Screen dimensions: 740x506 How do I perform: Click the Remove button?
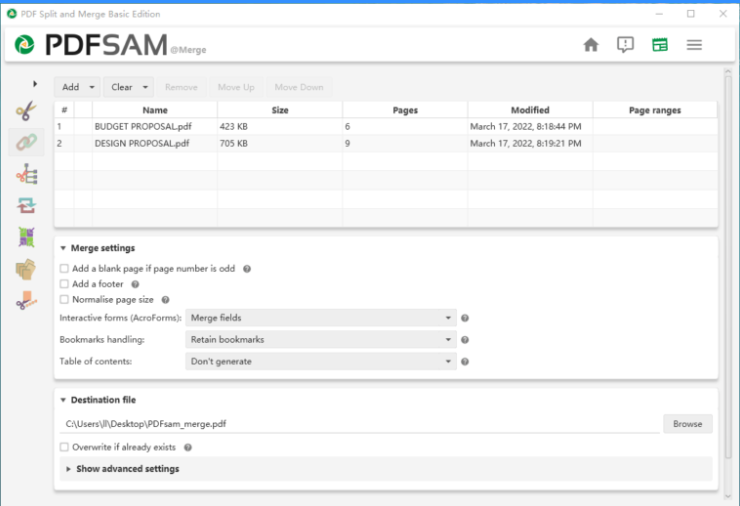181,87
